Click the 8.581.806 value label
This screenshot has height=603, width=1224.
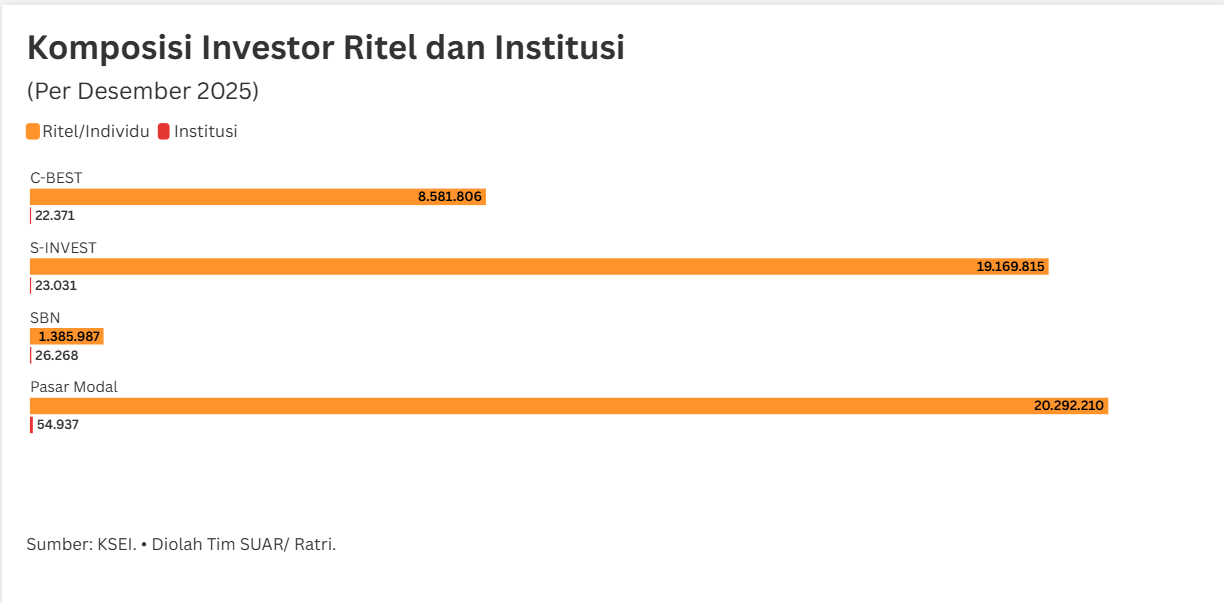(450, 197)
